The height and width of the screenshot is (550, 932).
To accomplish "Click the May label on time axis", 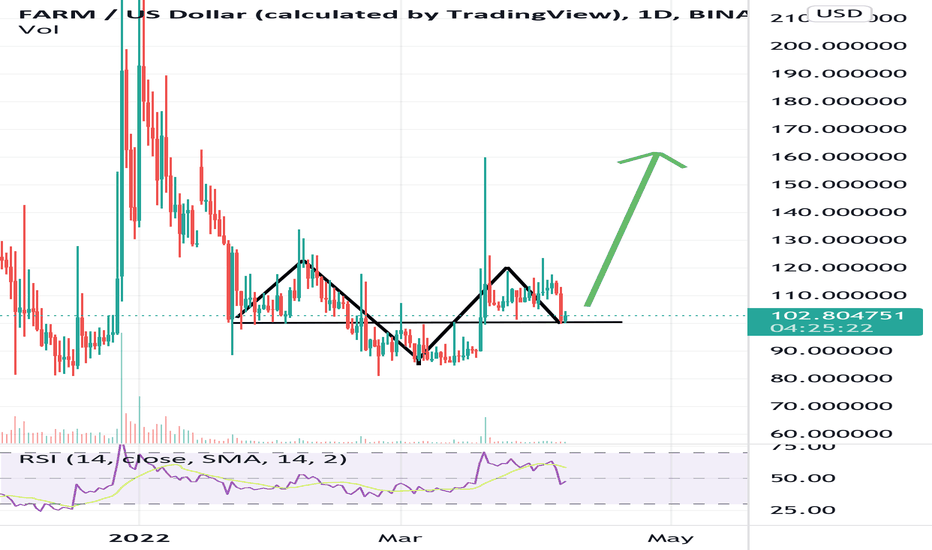I will [670, 538].
